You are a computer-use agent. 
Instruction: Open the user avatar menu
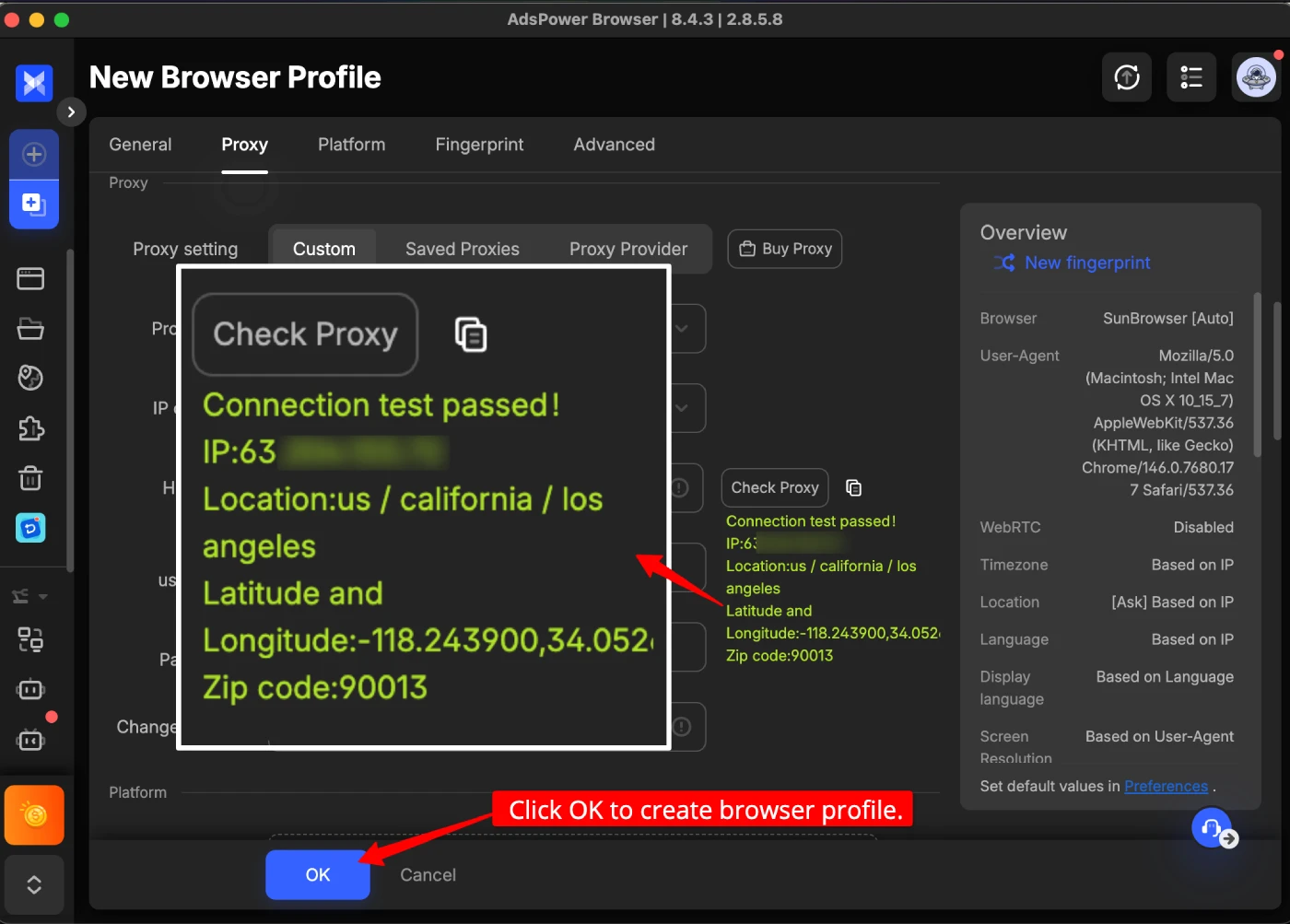[x=1256, y=77]
